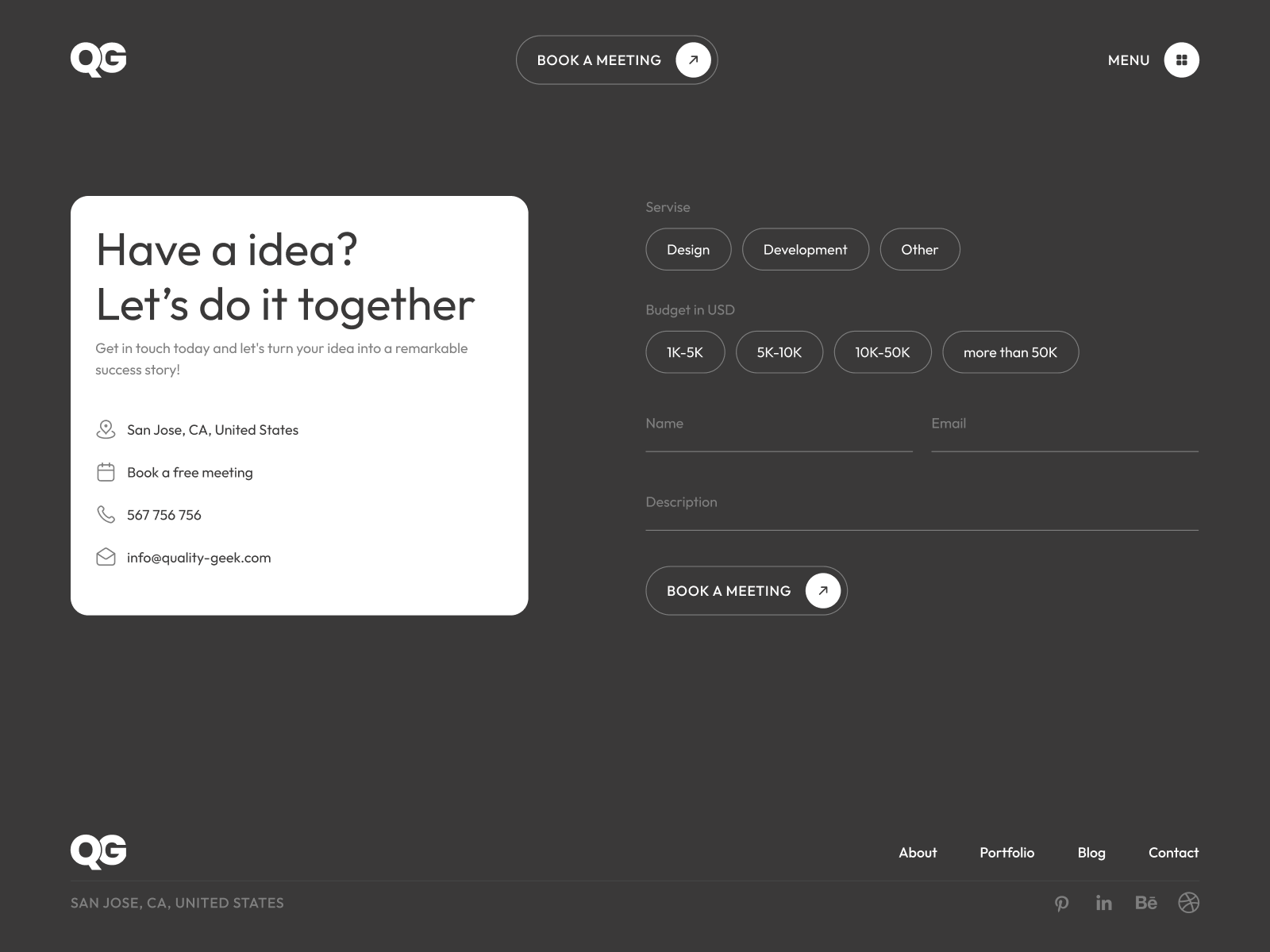Click the Budget in USD label
The image size is (1270, 952).
pos(690,310)
